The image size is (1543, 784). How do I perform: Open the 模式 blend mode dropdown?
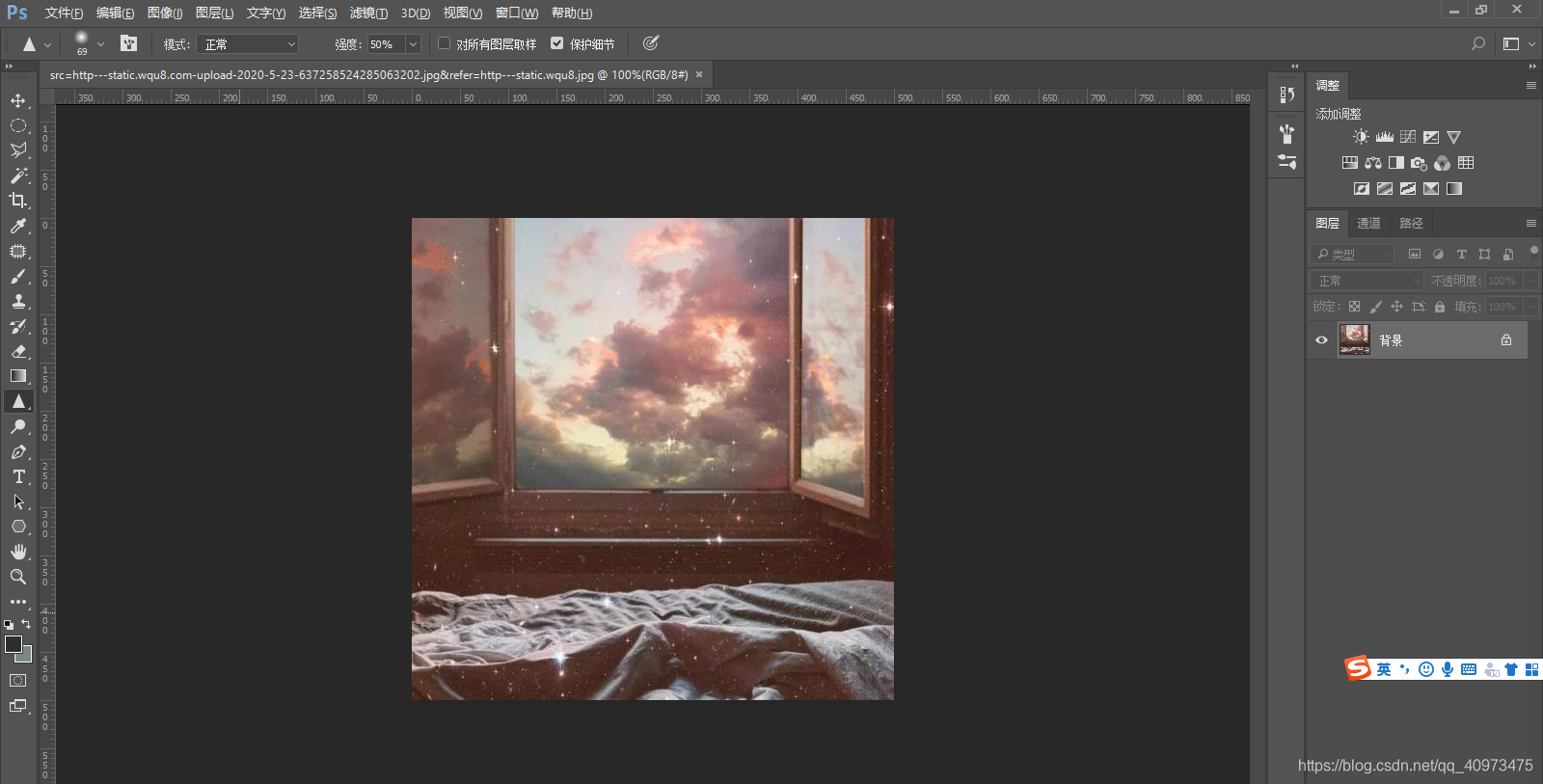(248, 44)
